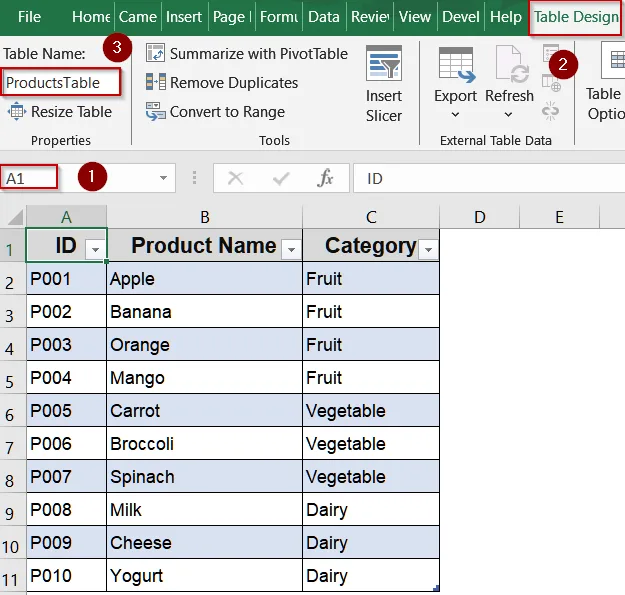Click the Select All corner triangle

click(16, 218)
